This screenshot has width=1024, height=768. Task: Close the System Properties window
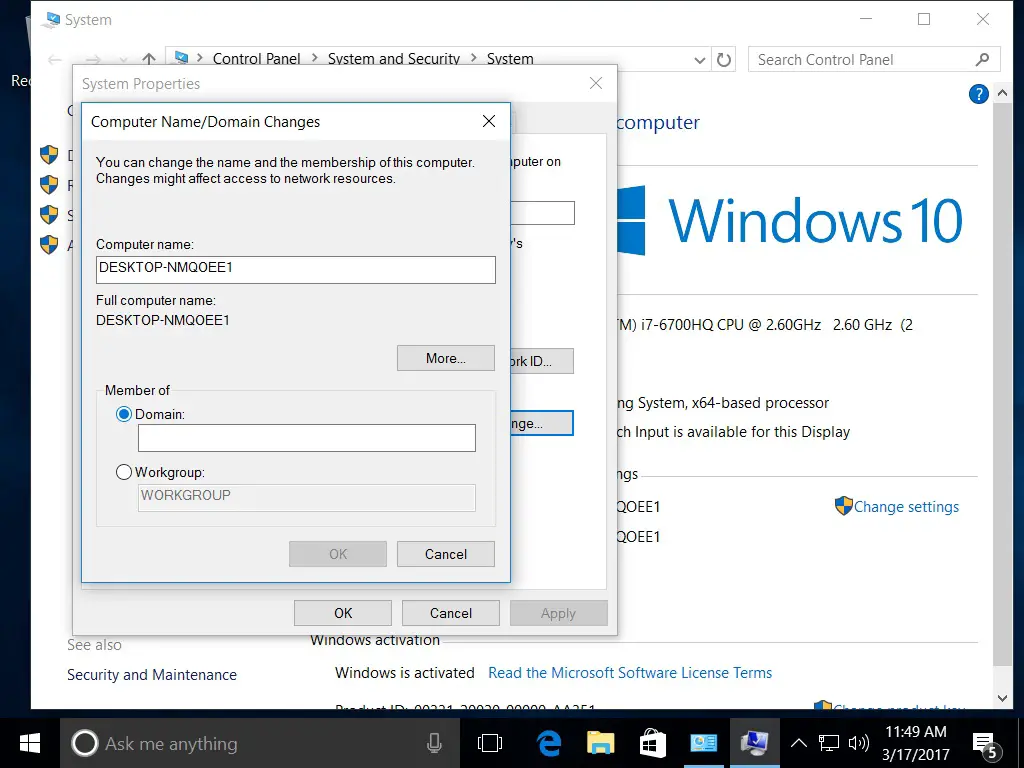(596, 83)
